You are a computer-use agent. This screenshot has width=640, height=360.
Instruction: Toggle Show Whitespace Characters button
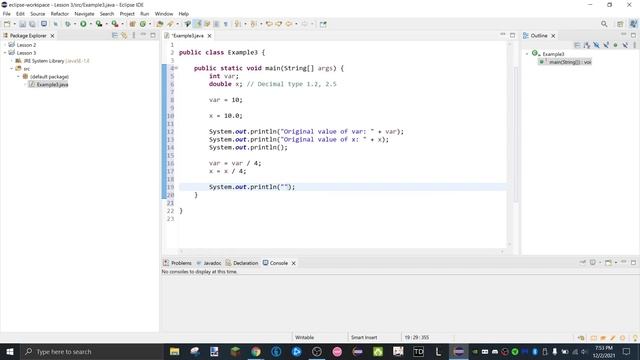coord(225,24)
